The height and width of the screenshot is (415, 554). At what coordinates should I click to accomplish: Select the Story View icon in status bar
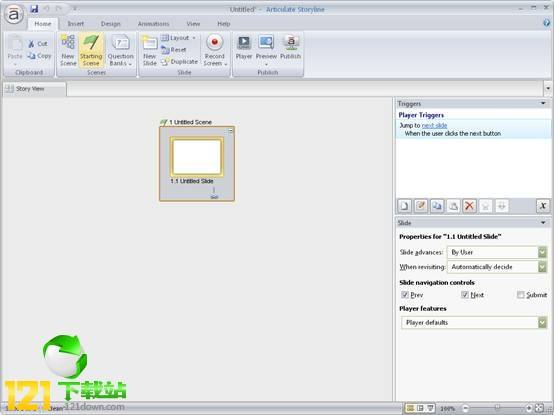pos(410,408)
